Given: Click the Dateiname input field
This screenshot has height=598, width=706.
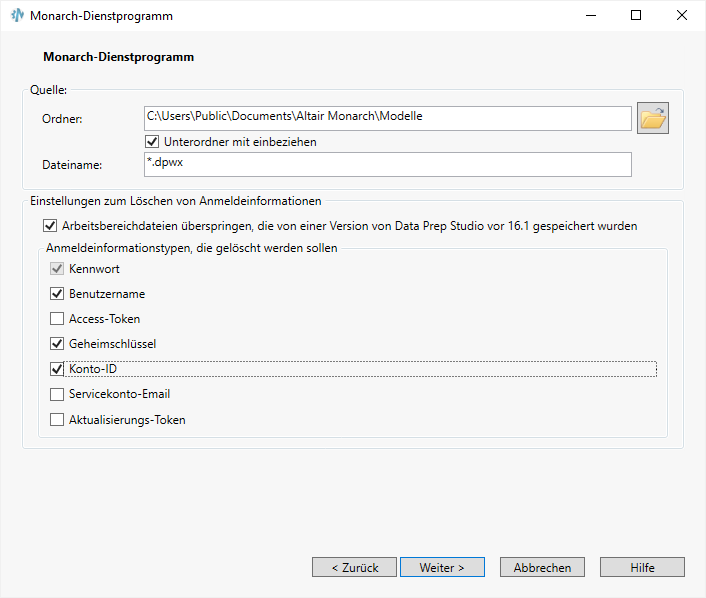Looking at the screenshot, I should (x=387, y=163).
